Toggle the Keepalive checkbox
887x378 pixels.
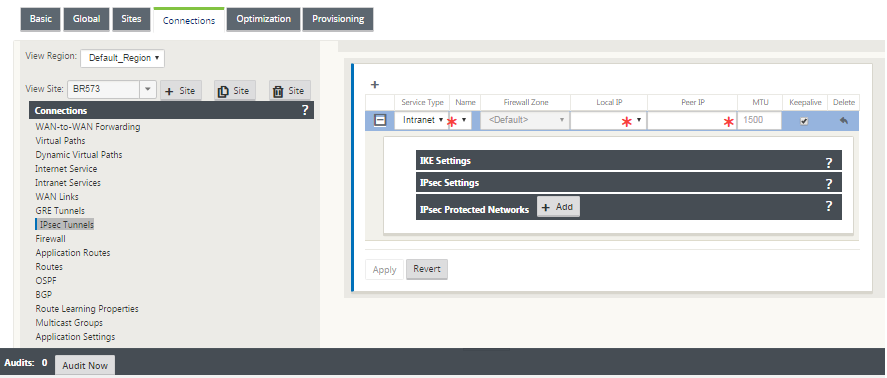point(804,121)
